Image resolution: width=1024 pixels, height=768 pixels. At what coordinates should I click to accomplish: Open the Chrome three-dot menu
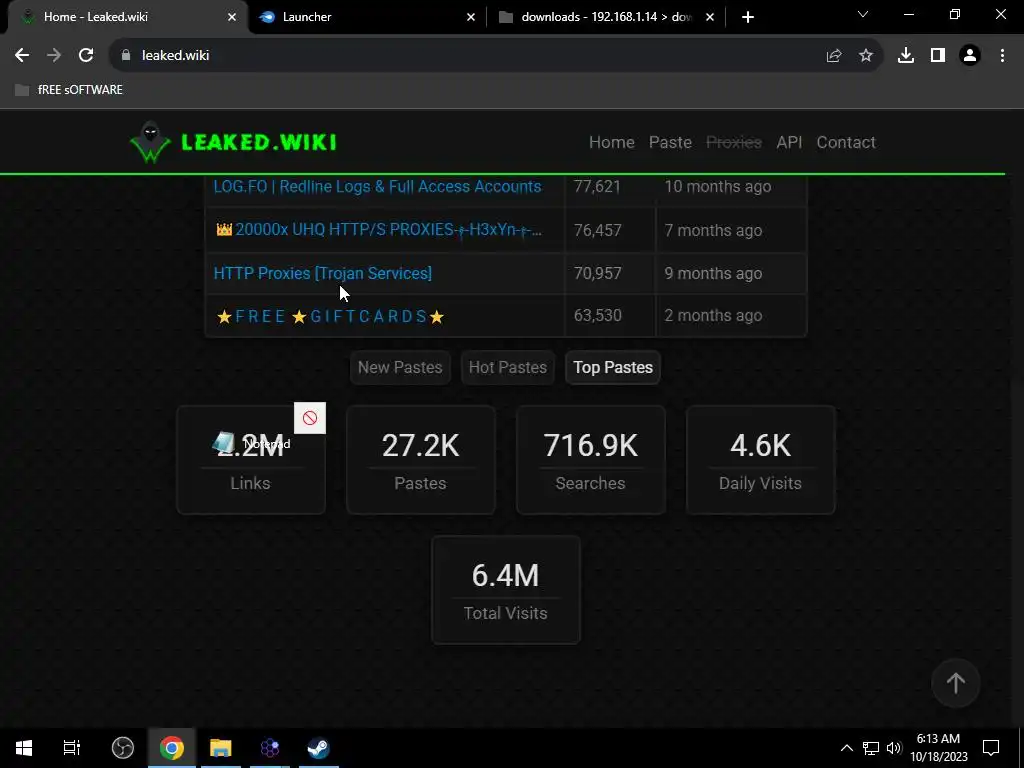[x=1002, y=56]
